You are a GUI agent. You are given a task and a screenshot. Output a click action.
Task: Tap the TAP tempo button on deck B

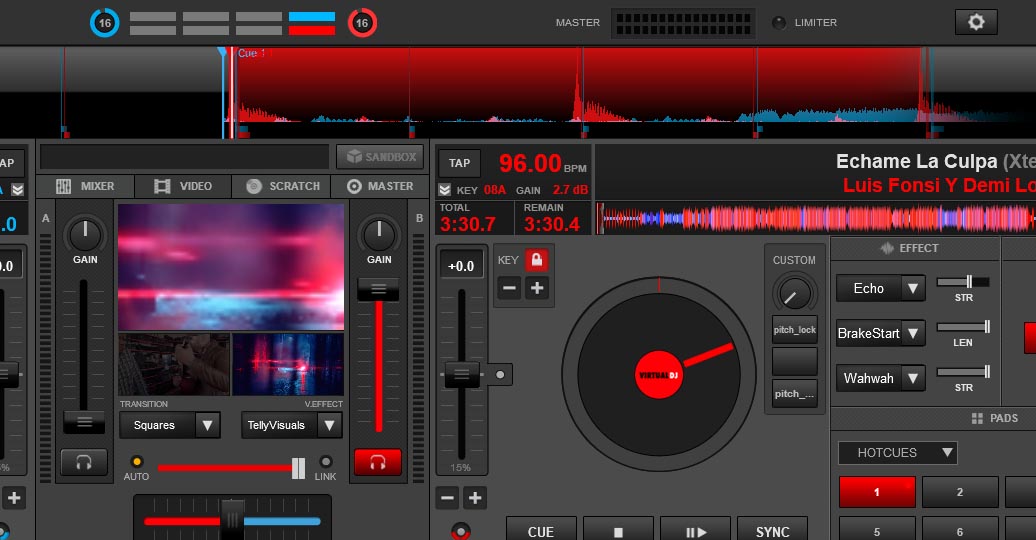click(459, 163)
